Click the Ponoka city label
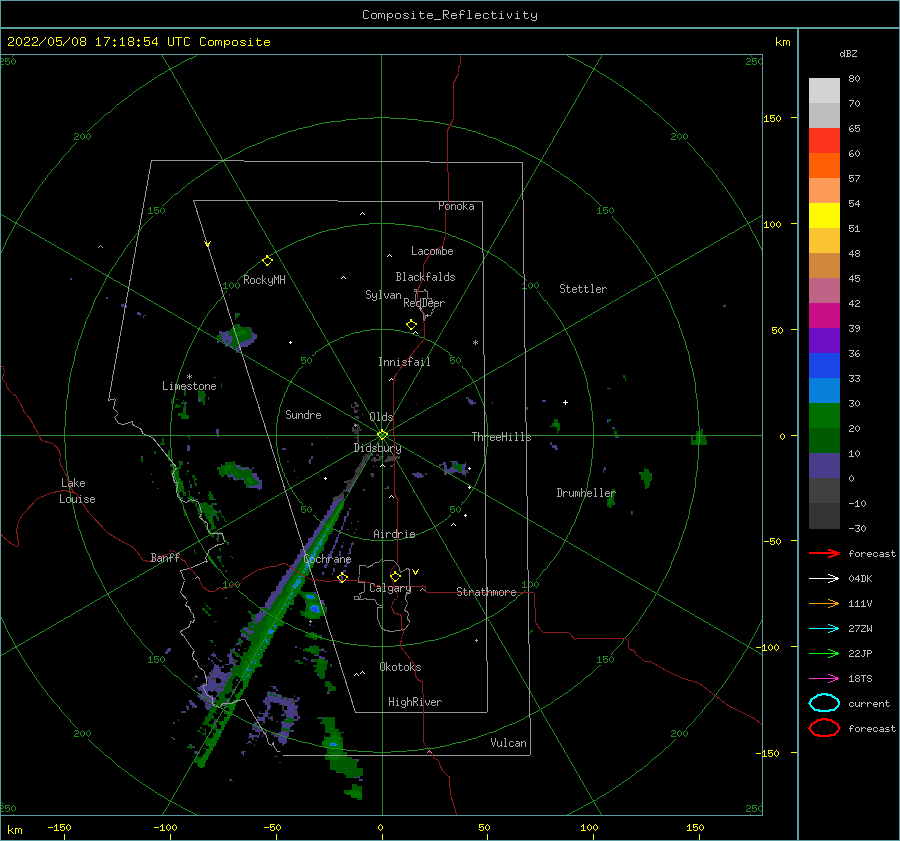This screenshot has height=841, width=900. click(456, 206)
